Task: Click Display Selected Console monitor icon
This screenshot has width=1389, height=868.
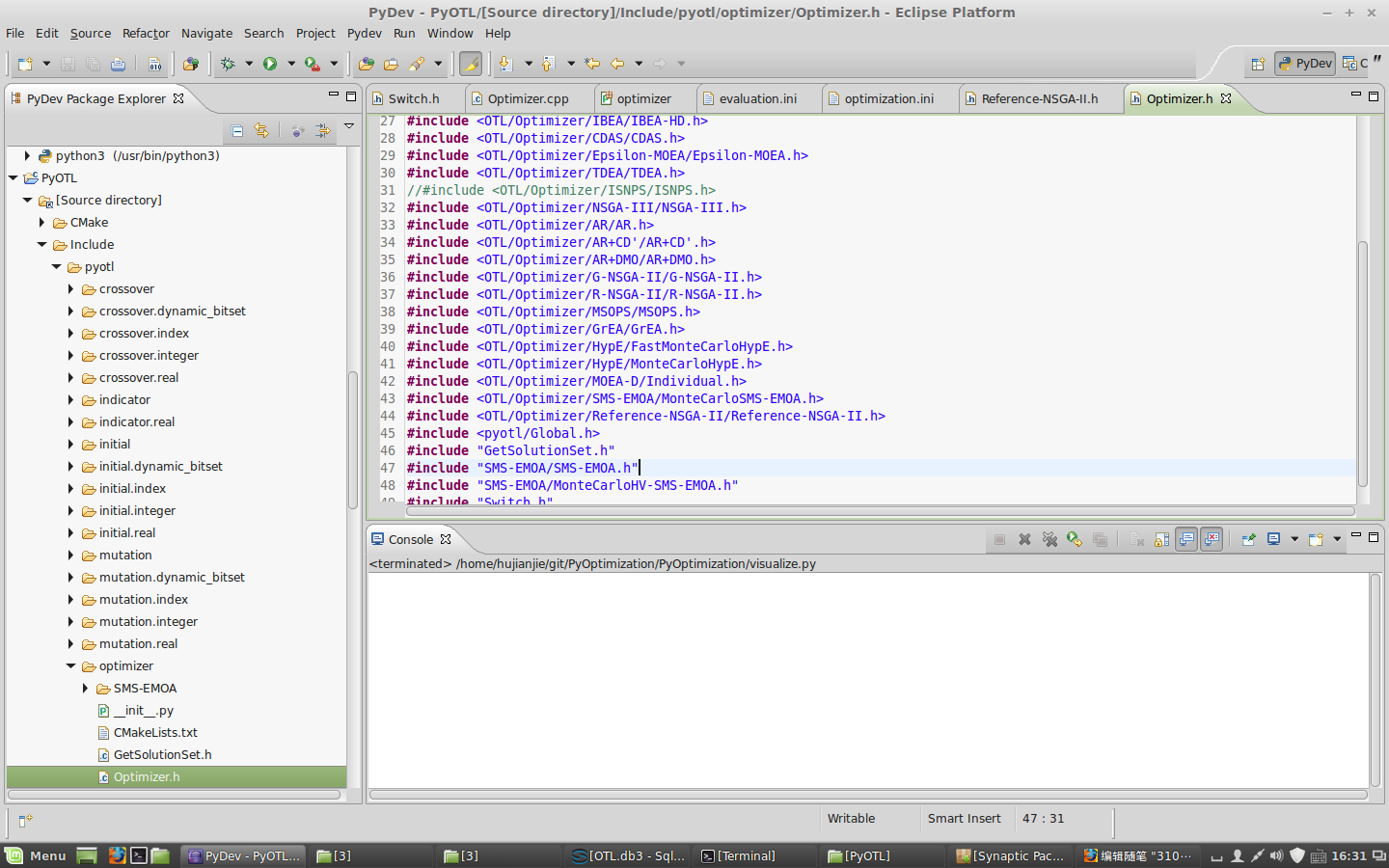Action: coord(1273,539)
